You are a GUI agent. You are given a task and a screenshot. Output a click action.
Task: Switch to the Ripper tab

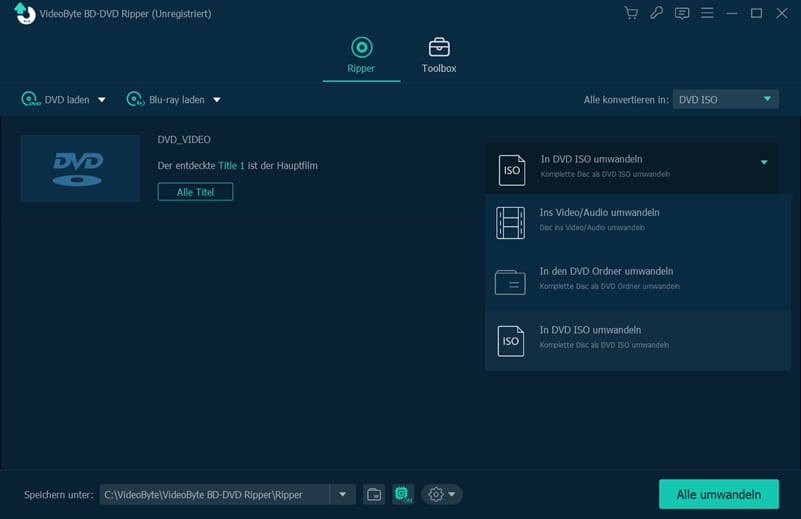pos(361,55)
